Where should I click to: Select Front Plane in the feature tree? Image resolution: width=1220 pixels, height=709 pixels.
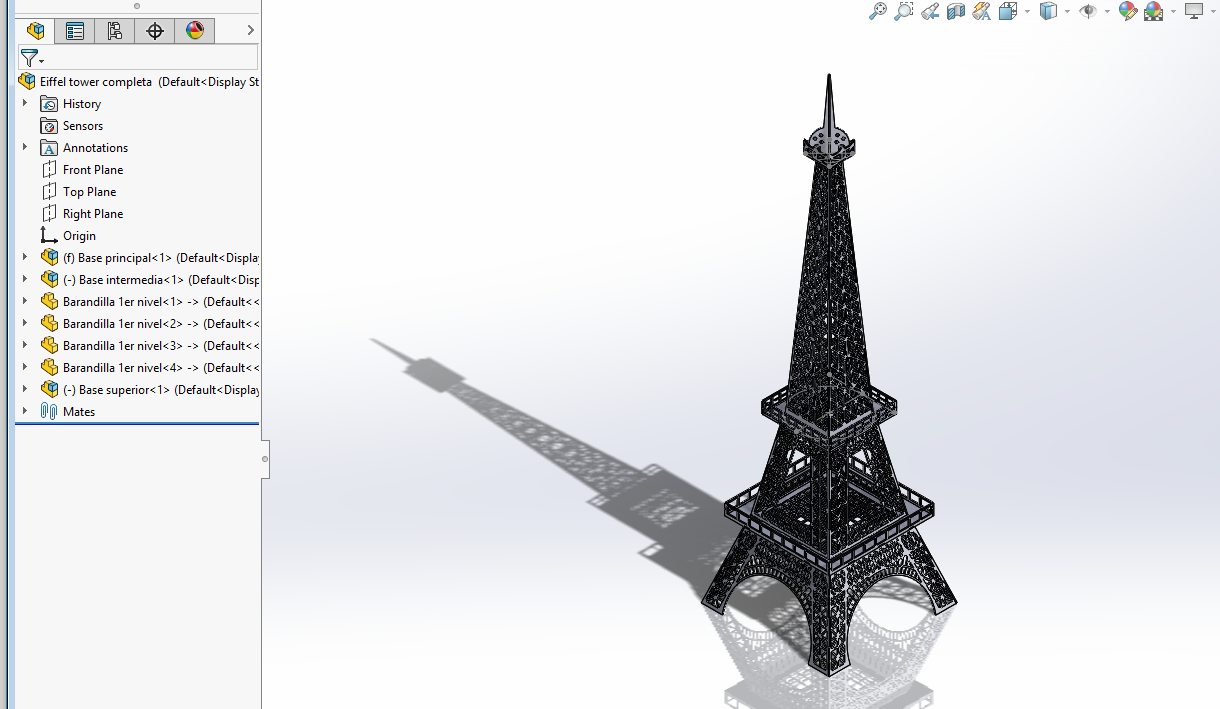point(92,170)
